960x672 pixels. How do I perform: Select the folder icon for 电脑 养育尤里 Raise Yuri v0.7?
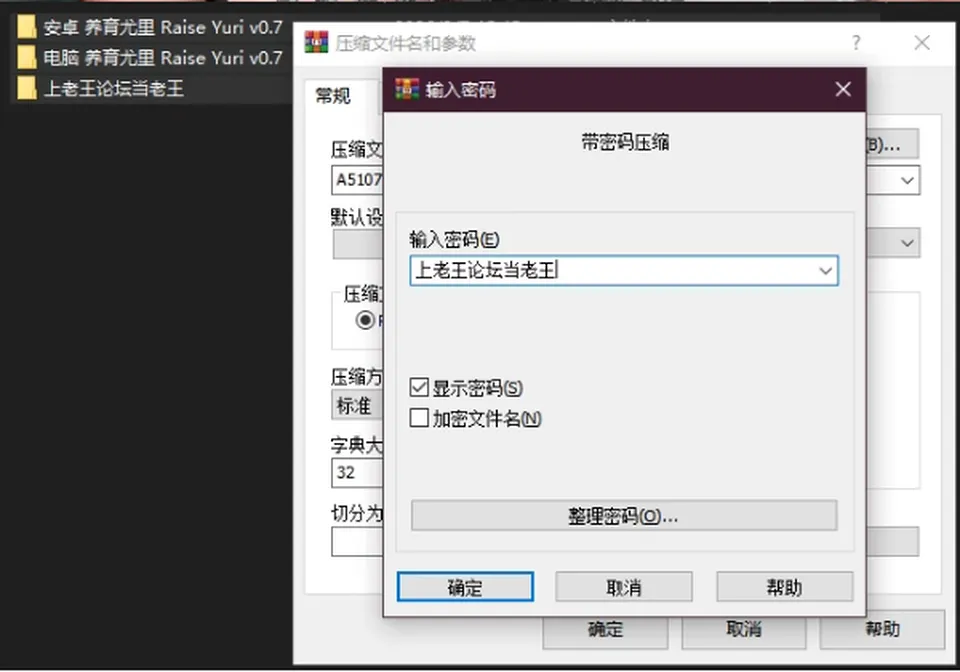coord(26,58)
